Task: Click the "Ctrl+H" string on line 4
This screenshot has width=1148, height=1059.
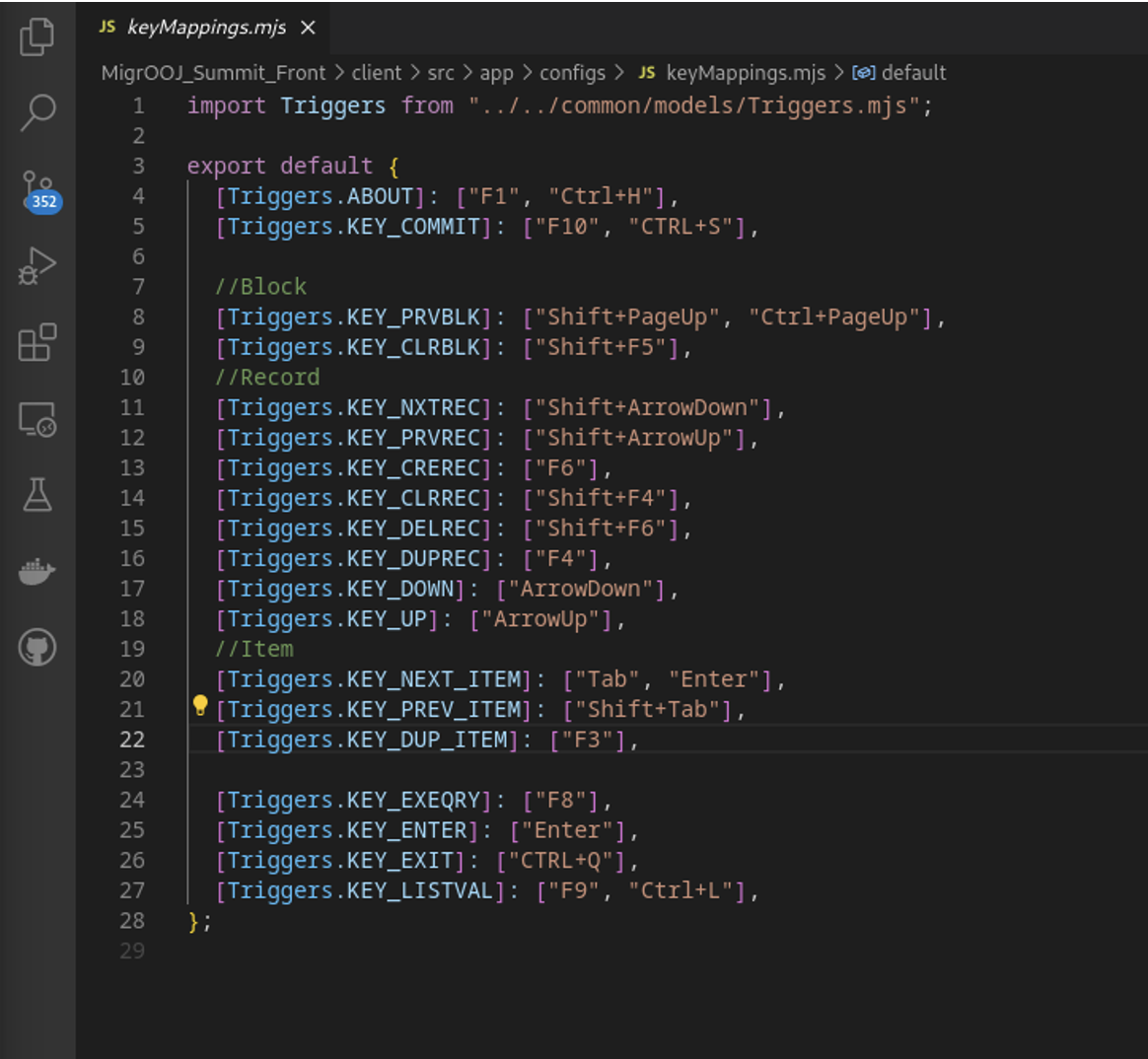Action: tap(601, 197)
